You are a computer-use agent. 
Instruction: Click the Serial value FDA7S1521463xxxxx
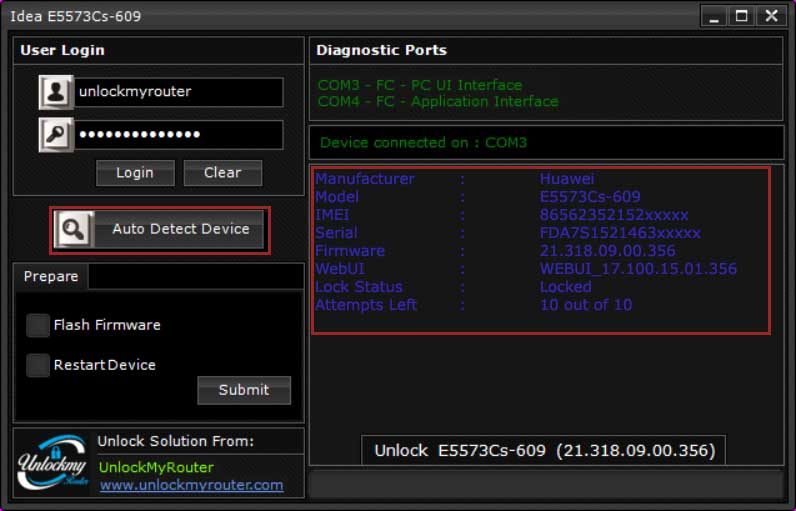coord(620,233)
